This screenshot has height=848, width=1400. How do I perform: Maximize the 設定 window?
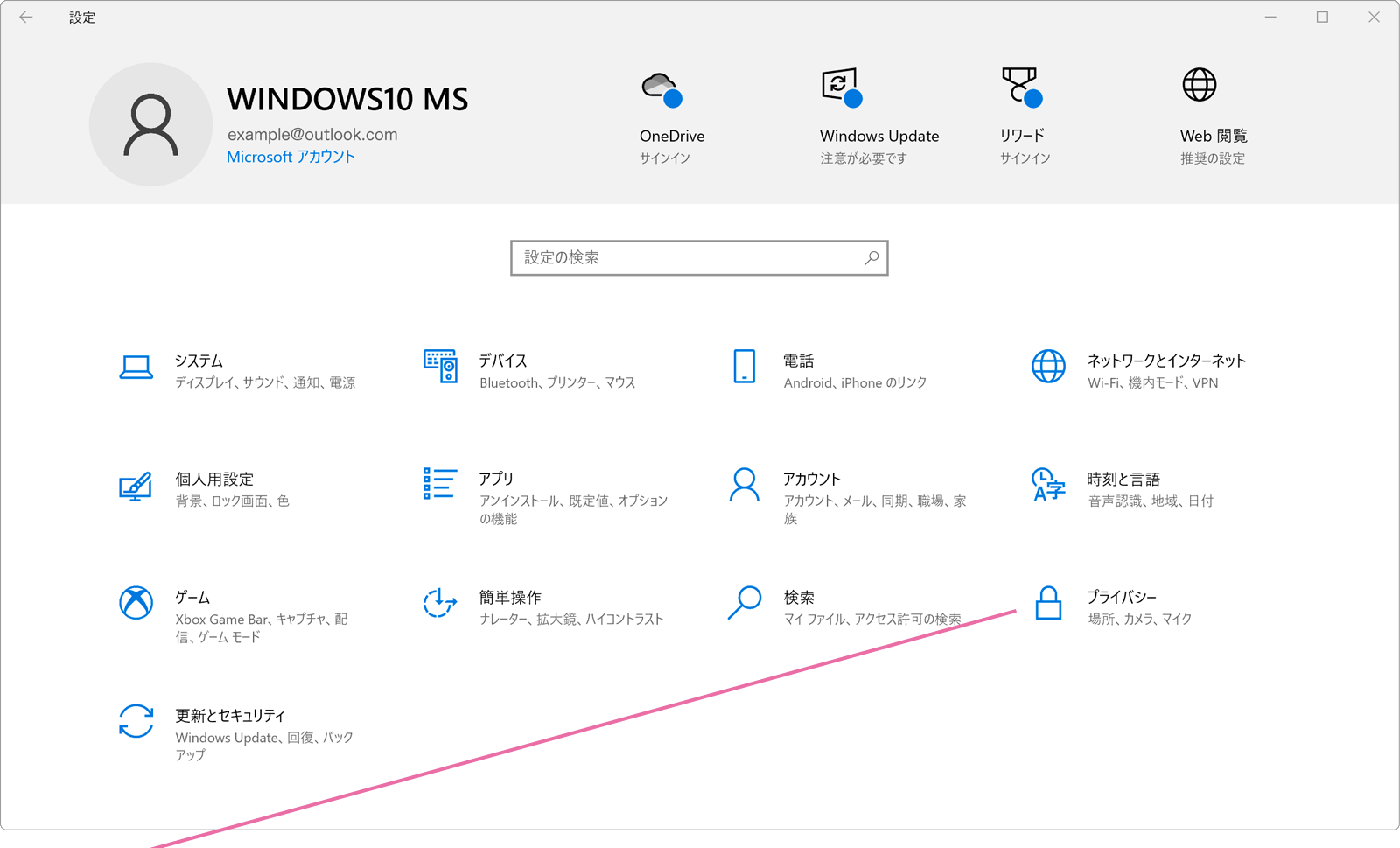pos(1322,17)
